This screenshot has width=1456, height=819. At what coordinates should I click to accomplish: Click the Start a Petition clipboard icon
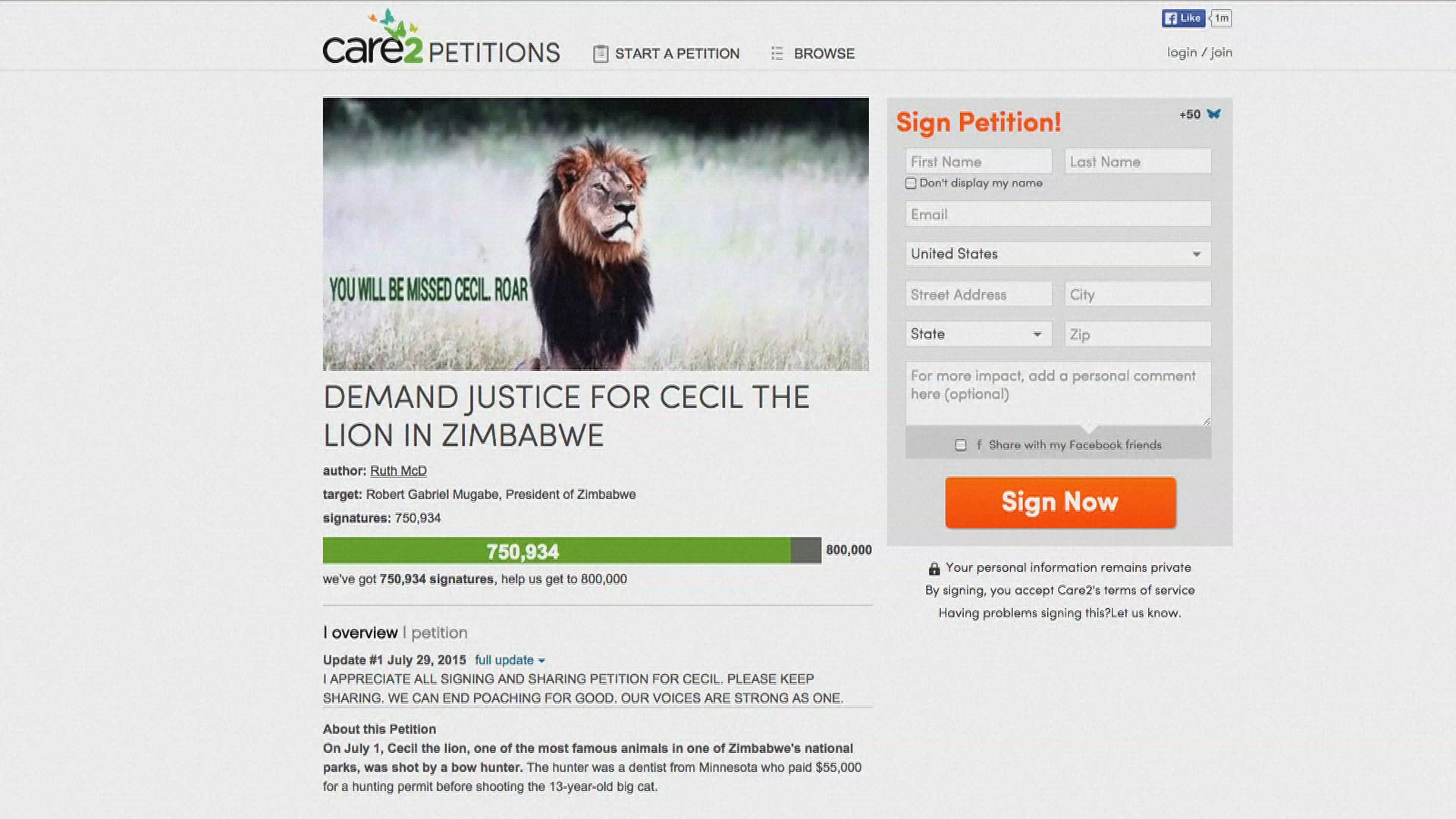coord(601,54)
